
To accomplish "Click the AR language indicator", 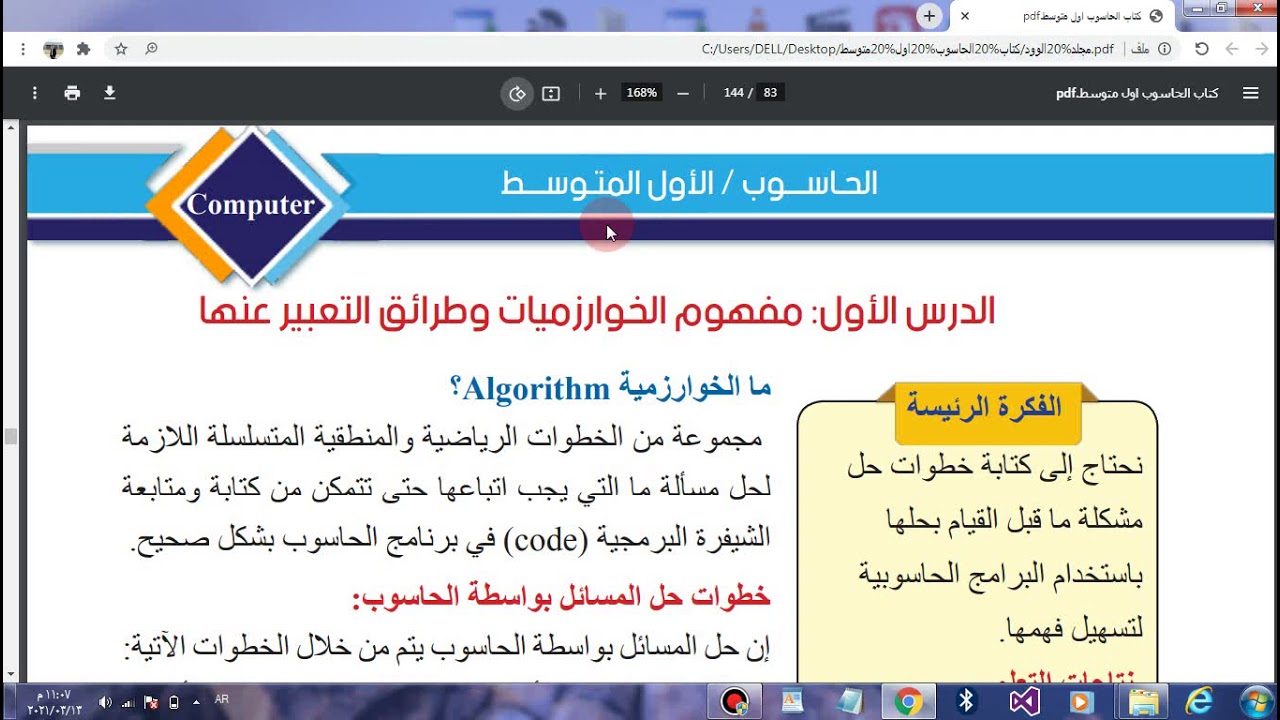I will pyautogui.click(x=222, y=699).
